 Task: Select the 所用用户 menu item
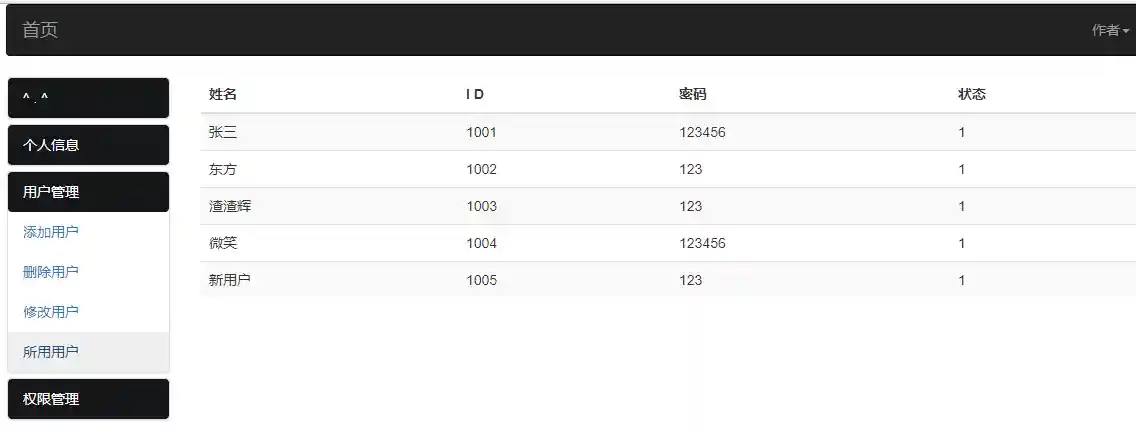coord(51,352)
